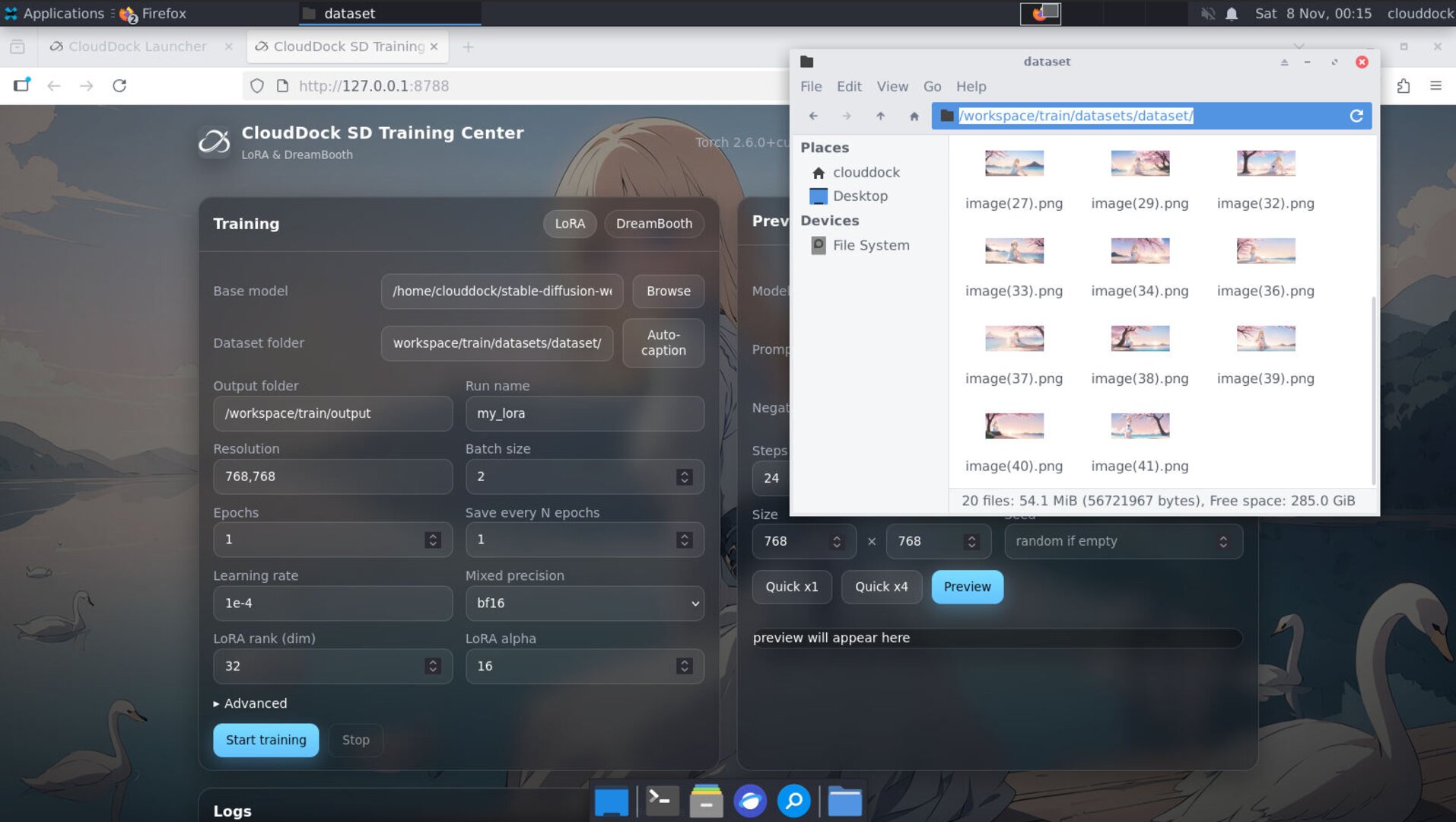Click the back arrow in file manager

click(x=813, y=116)
